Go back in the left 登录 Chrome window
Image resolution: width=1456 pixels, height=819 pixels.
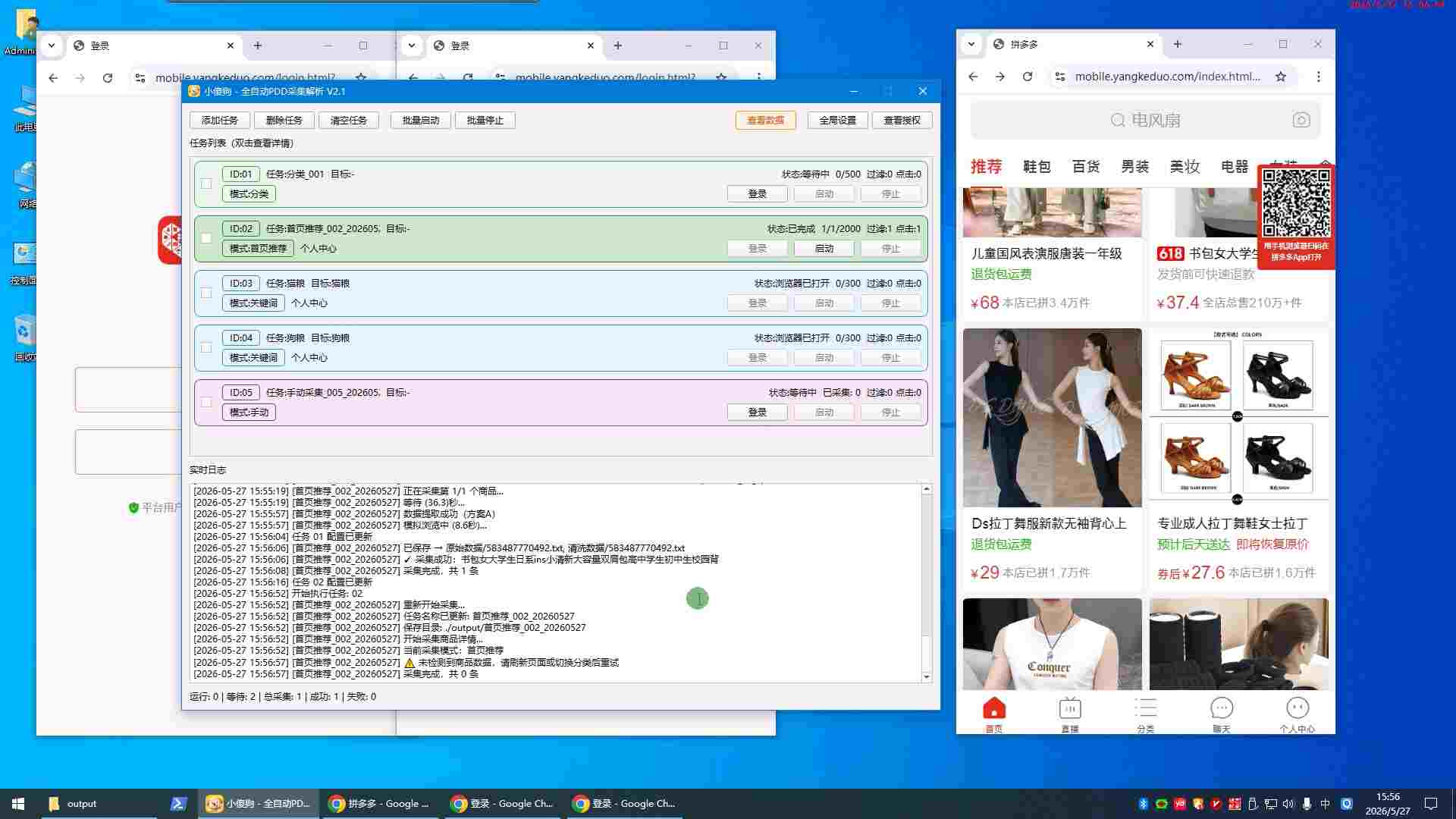click(53, 78)
